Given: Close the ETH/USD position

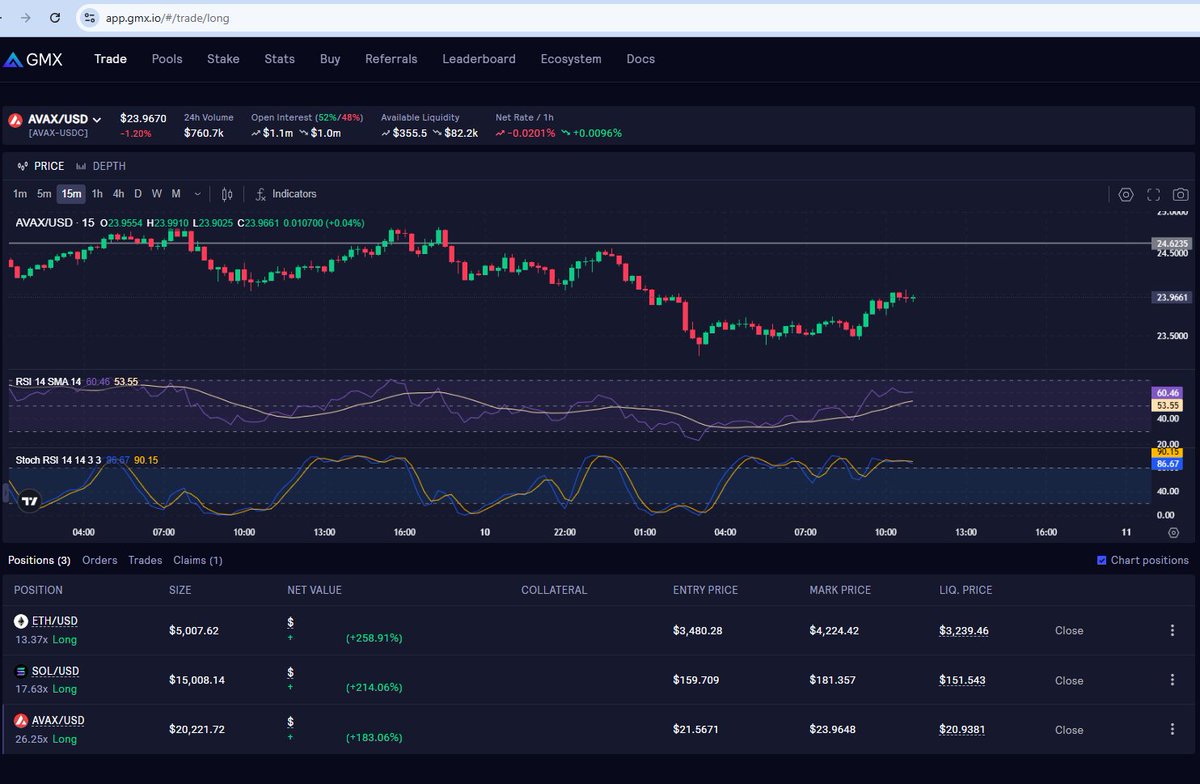Looking at the screenshot, I should click(1069, 631).
